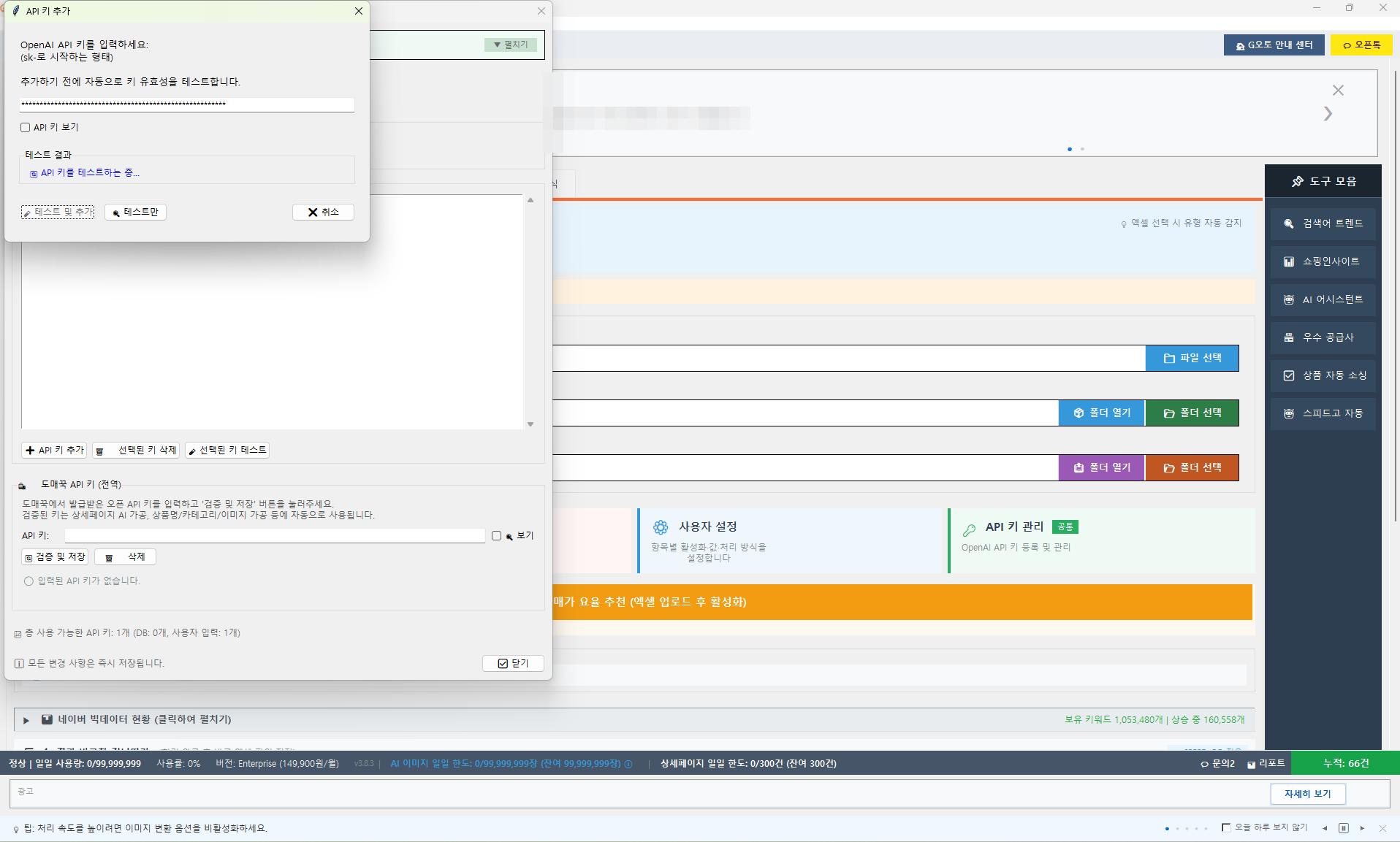Screen dimensions: 1400x842
Task: Click 선택된 키 삭제 trash button
Action: tap(137, 450)
